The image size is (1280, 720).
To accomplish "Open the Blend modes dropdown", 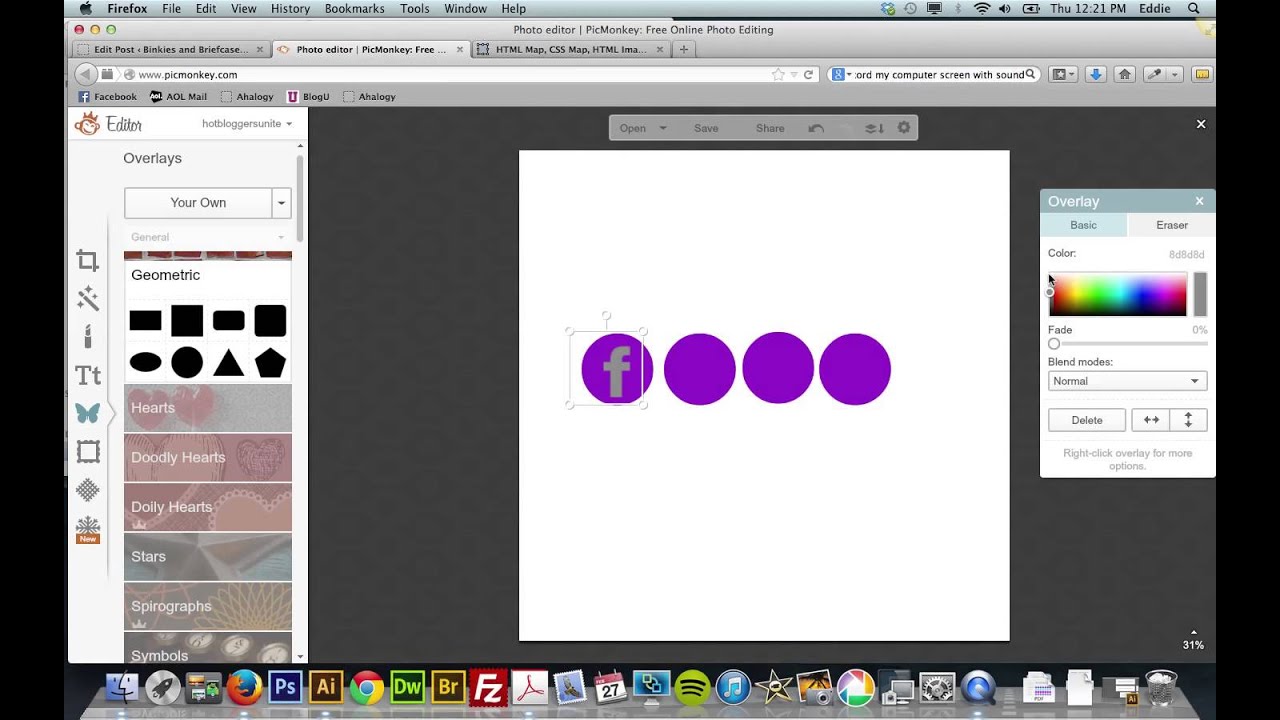I will (x=1127, y=381).
